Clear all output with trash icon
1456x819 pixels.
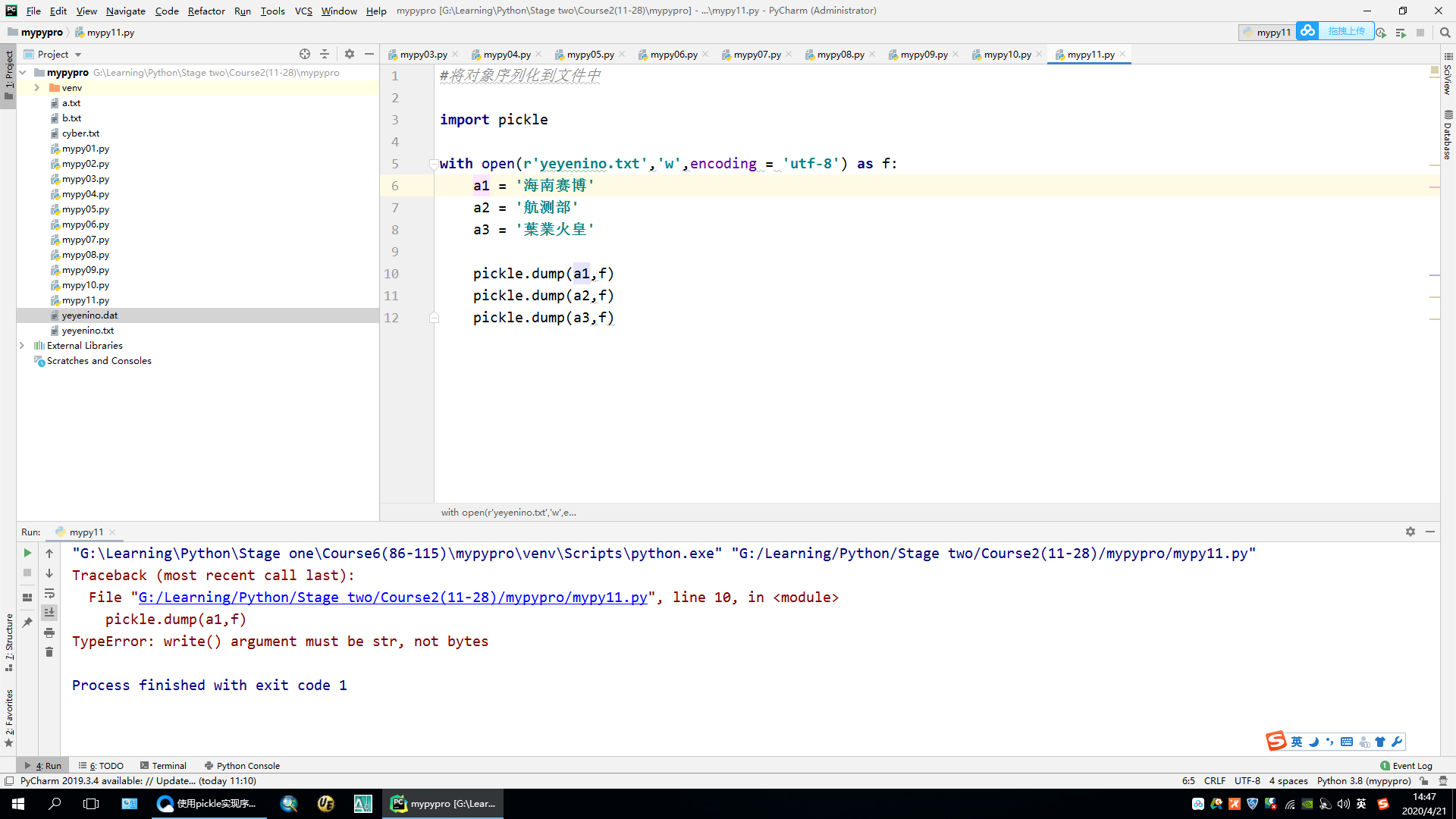[x=49, y=652]
